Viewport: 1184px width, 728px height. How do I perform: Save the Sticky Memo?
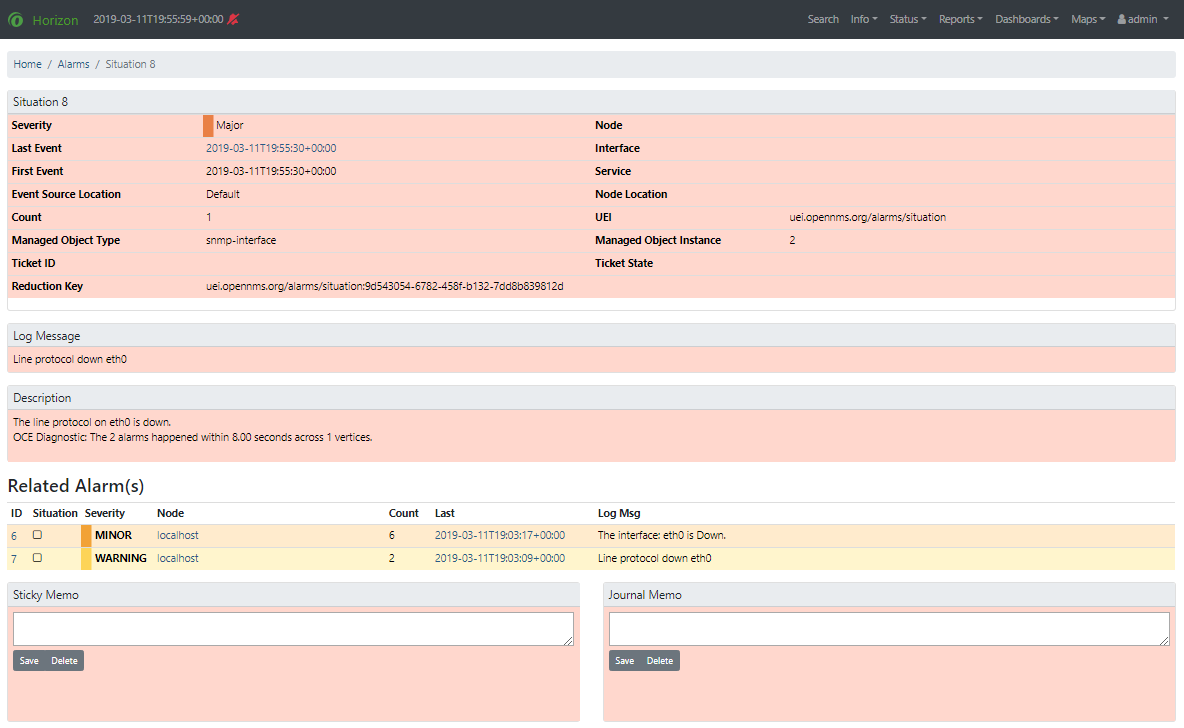(x=29, y=661)
